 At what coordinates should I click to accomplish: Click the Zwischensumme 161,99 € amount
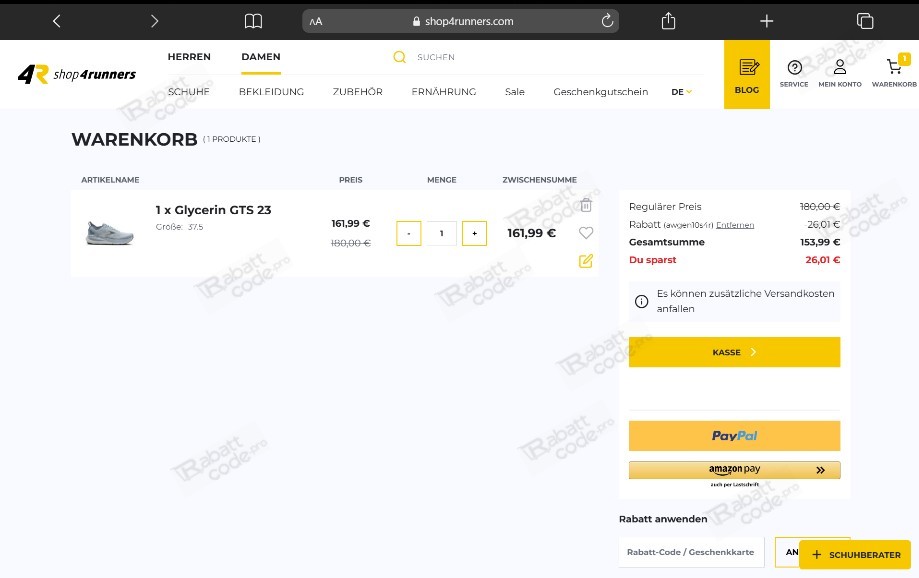click(x=531, y=233)
